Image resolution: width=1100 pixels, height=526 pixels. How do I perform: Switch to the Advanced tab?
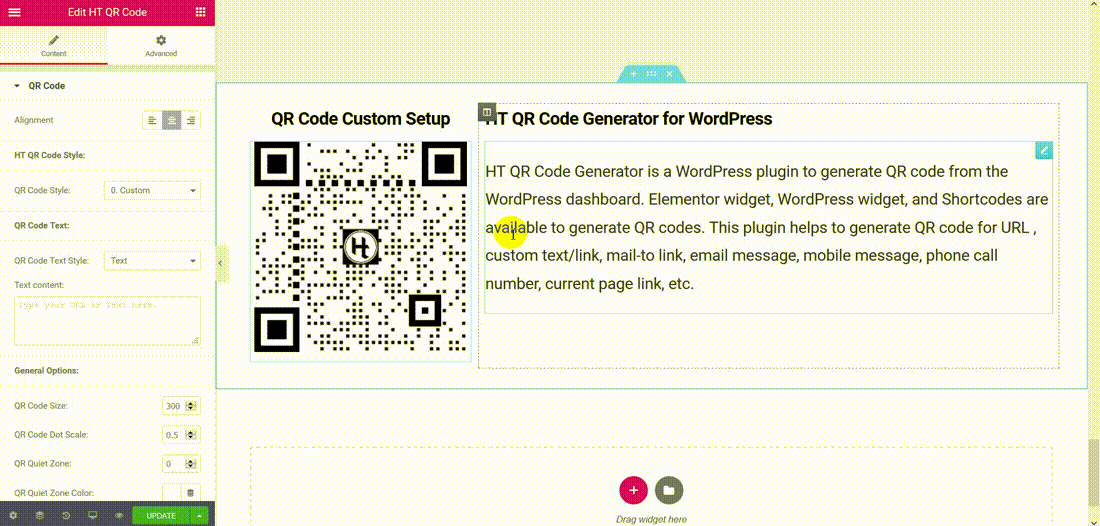pyautogui.click(x=161, y=46)
